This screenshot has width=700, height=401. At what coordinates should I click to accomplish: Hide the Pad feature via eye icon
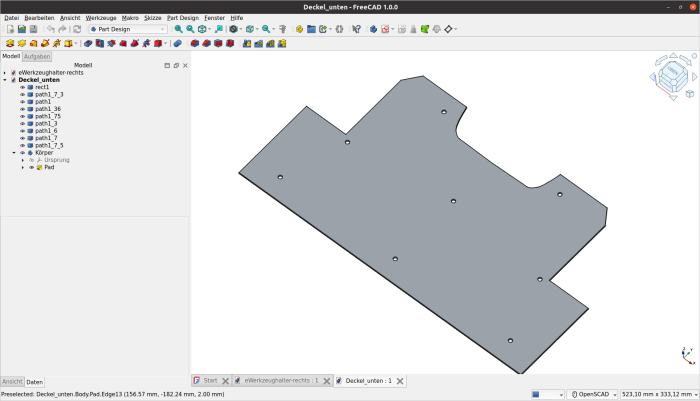coord(31,167)
